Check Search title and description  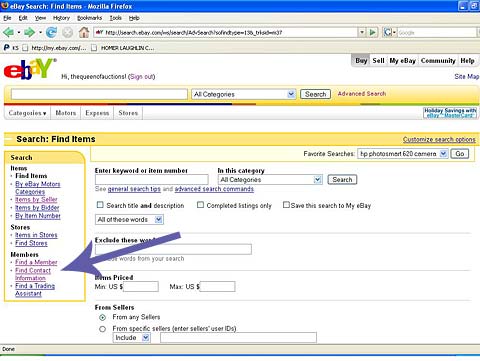[x=100, y=205]
